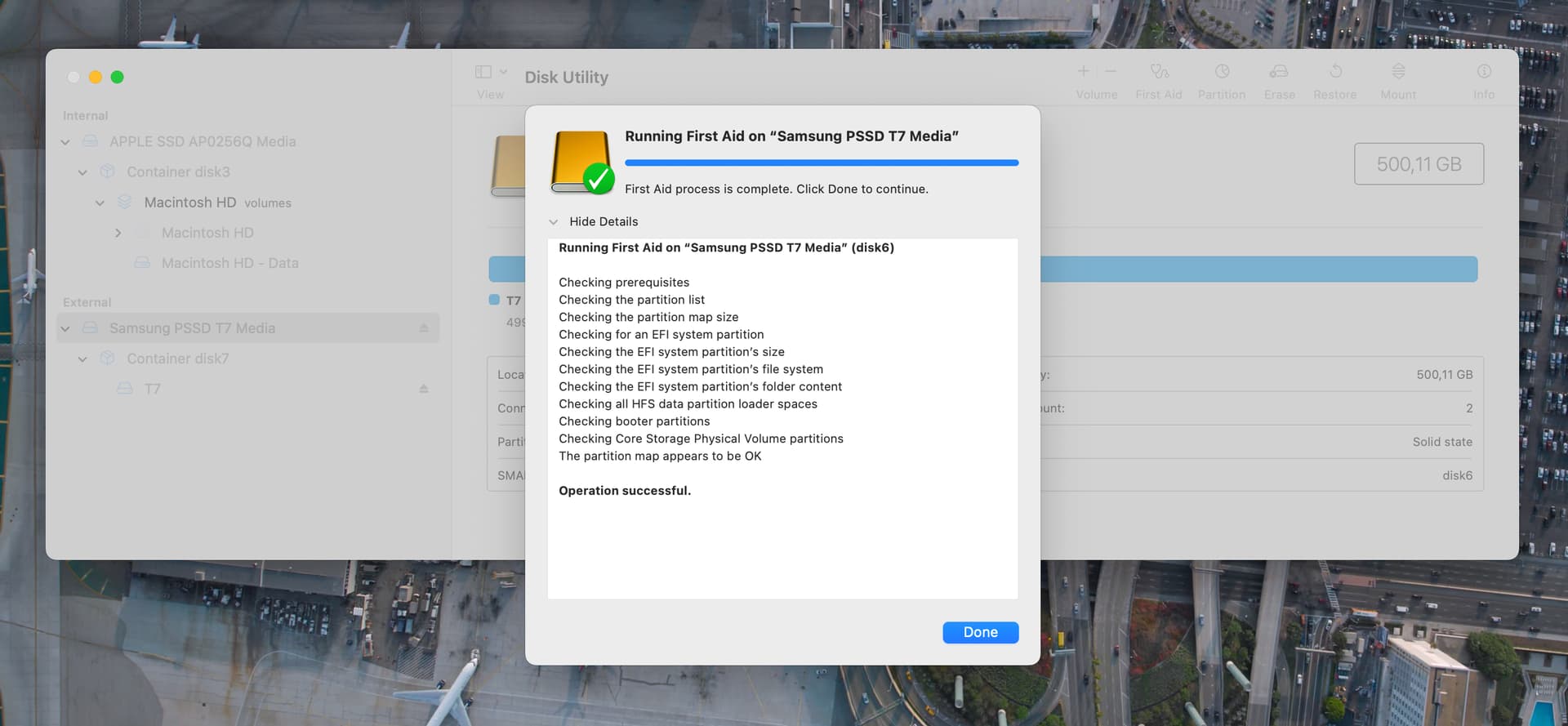The height and width of the screenshot is (726, 1568).
Task: Click the blue First Aid progress bar
Action: [x=821, y=163]
